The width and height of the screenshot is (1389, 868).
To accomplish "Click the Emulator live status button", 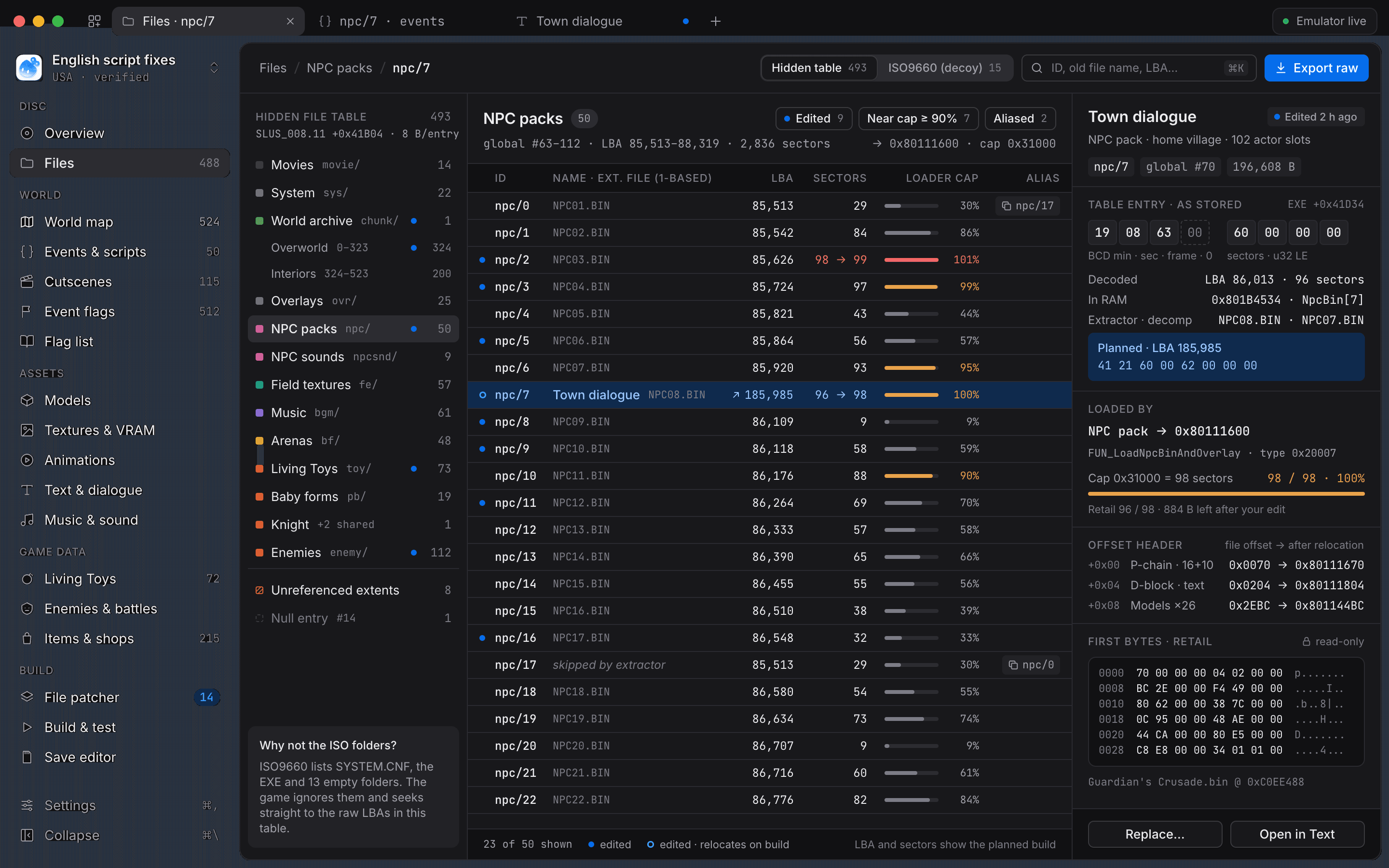I will [1324, 21].
